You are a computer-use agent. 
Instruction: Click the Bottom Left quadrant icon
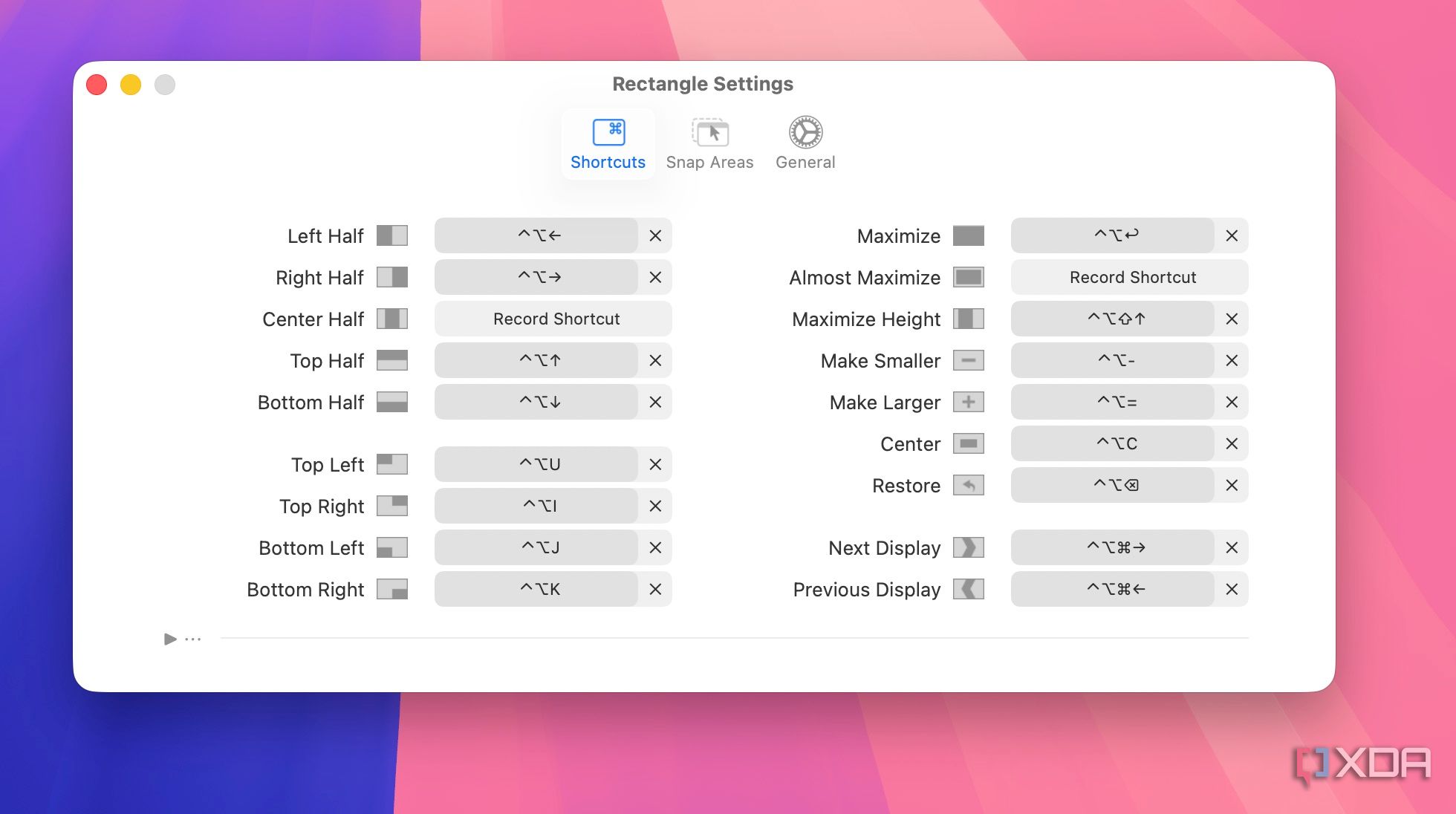pyautogui.click(x=392, y=547)
